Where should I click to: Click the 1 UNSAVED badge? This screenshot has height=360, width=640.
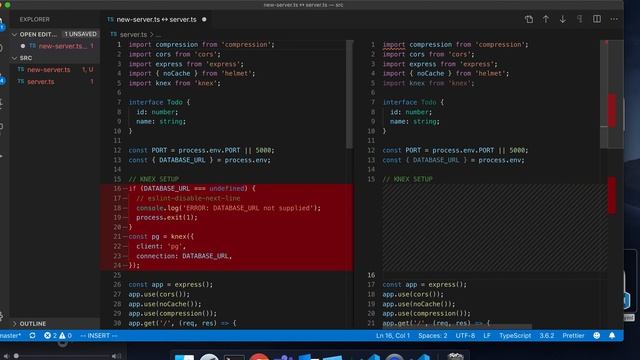coord(80,34)
